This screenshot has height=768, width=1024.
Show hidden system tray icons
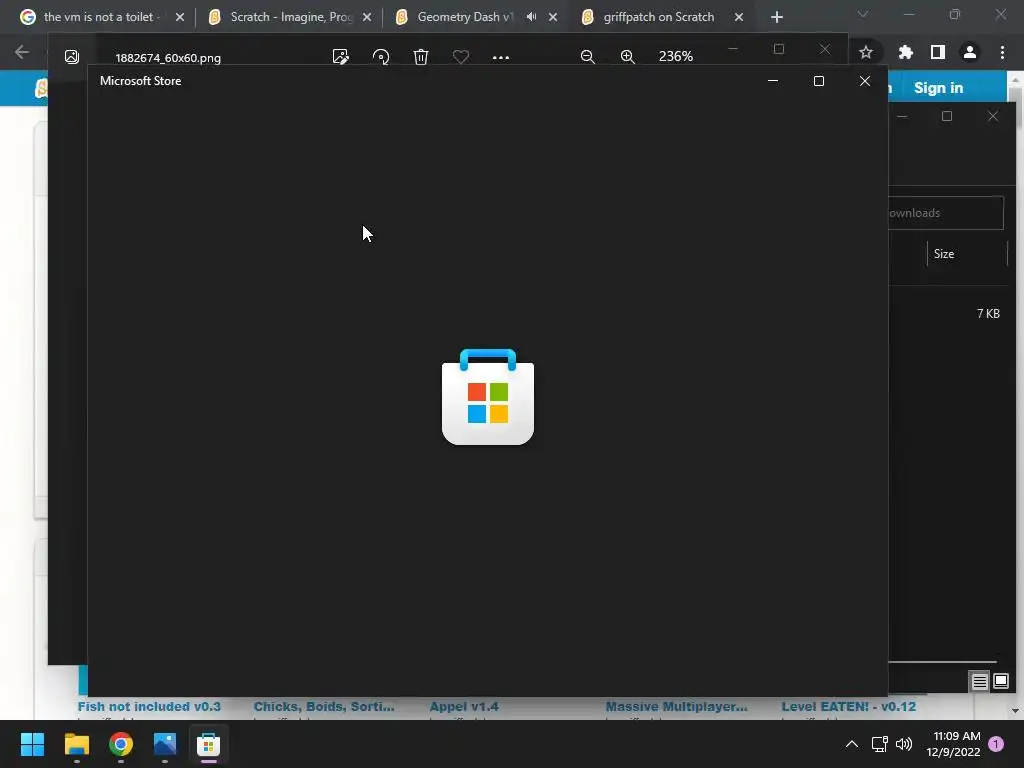coord(852,744)
